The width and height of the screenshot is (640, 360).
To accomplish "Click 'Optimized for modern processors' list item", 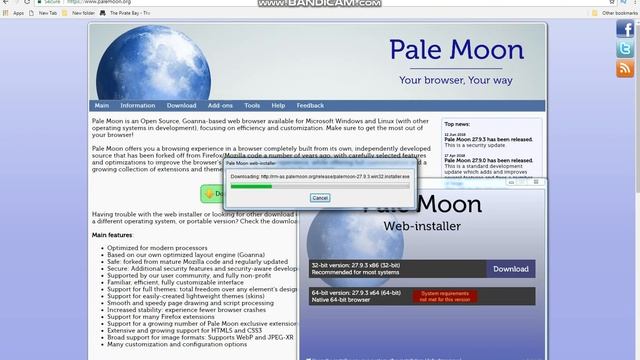I will [x=157, y=248].
